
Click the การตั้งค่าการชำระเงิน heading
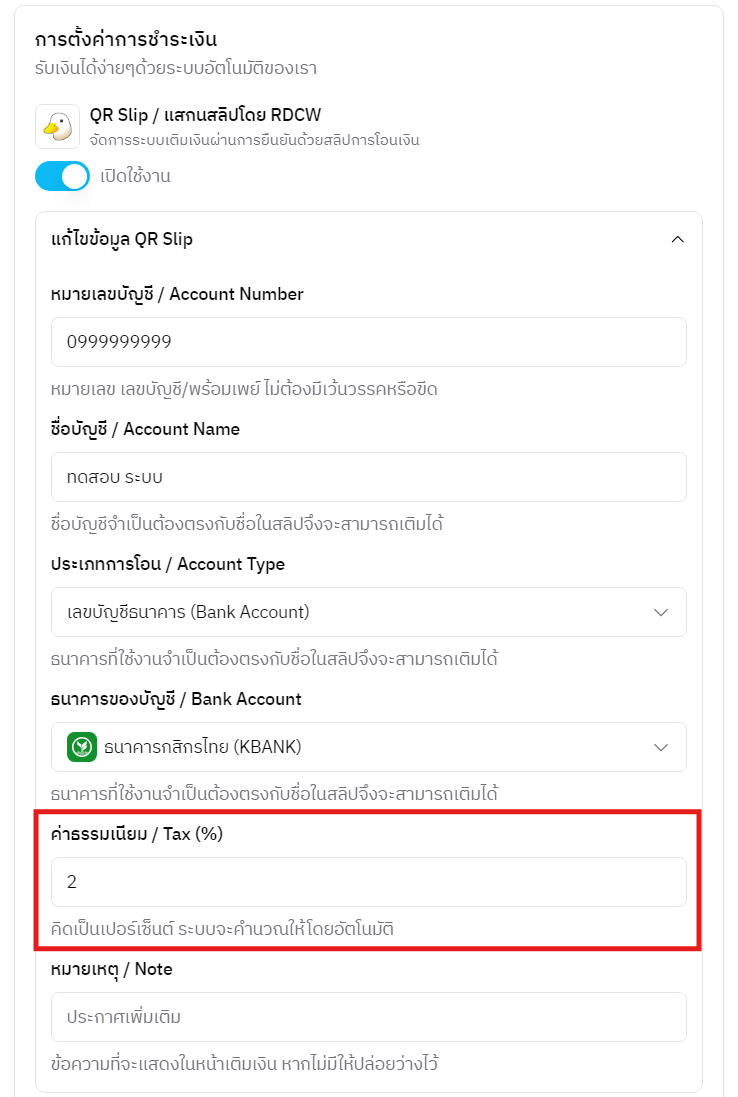pos(131,33)
